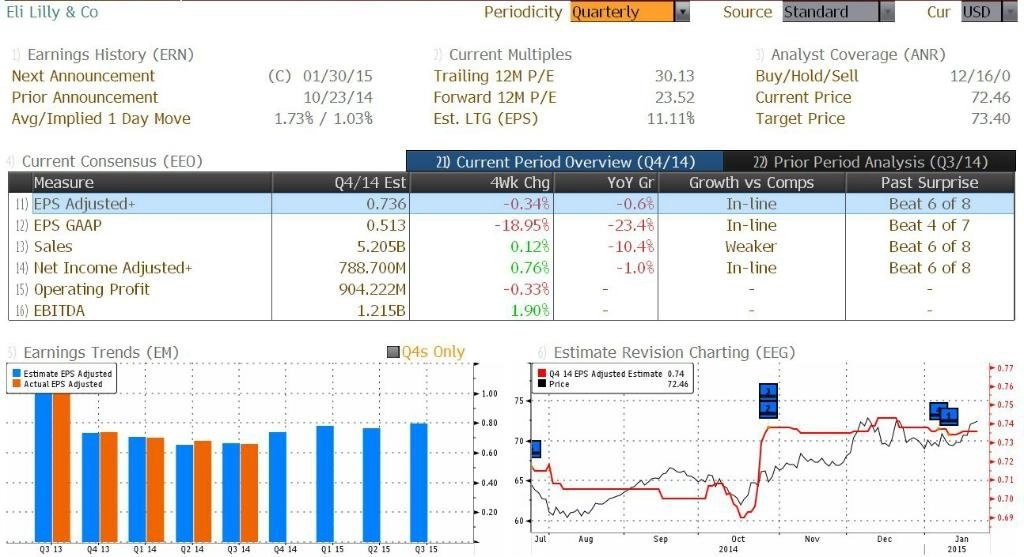This screenshot has height=557, width=1024.
Task: Click Sales estimate value 5.205B
Action: (x=381, y=247)
